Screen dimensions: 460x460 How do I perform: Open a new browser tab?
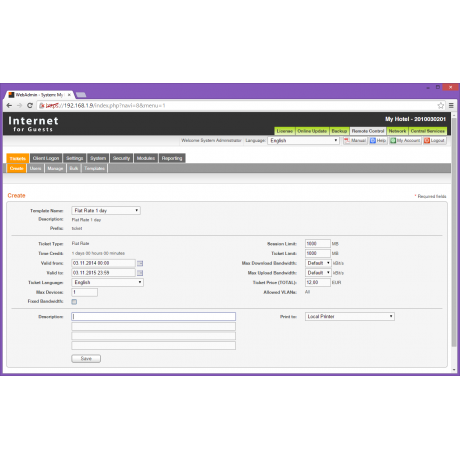point(81,95)
